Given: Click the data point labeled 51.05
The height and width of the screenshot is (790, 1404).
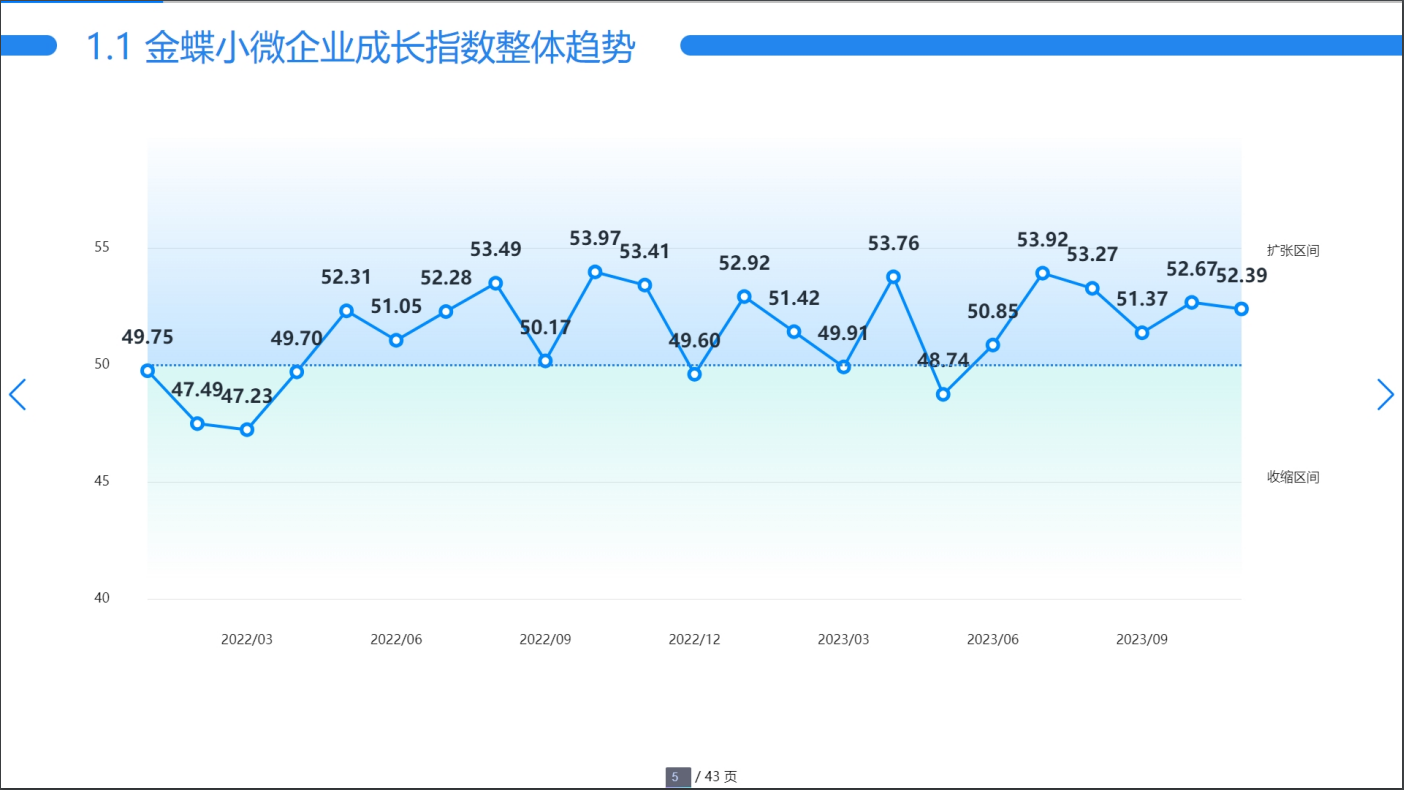Looking at the screenshot, I should [x=396, y=340].
